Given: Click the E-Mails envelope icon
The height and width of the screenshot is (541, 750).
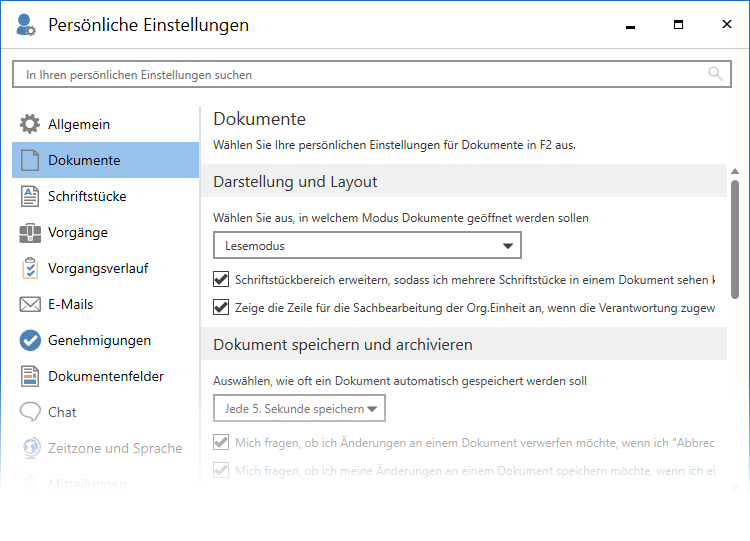Looking at the screenshot, I should [30, 305].
